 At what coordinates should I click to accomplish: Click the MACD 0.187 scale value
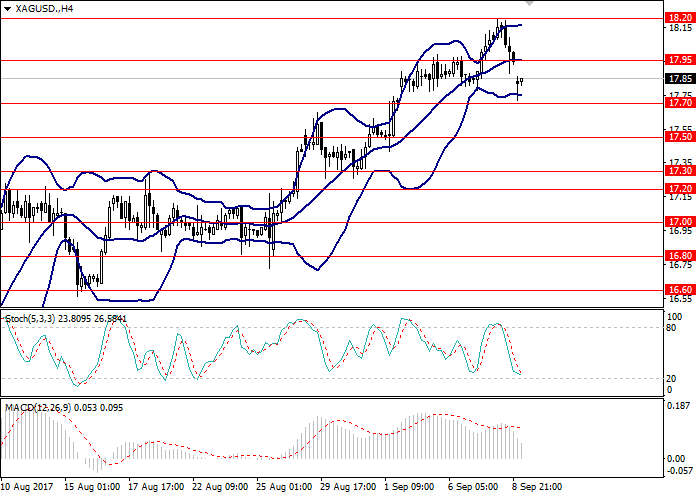click(x=678, y=406)
